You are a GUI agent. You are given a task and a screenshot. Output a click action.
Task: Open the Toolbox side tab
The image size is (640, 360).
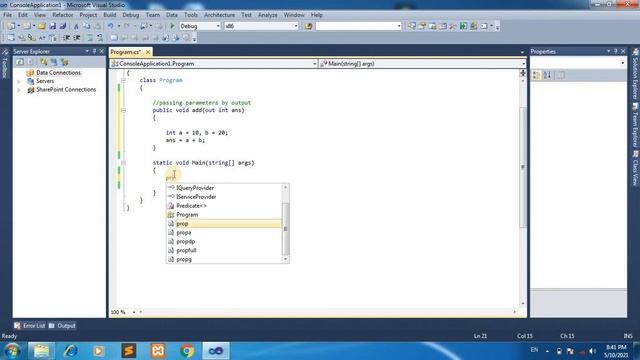(4, 64)
